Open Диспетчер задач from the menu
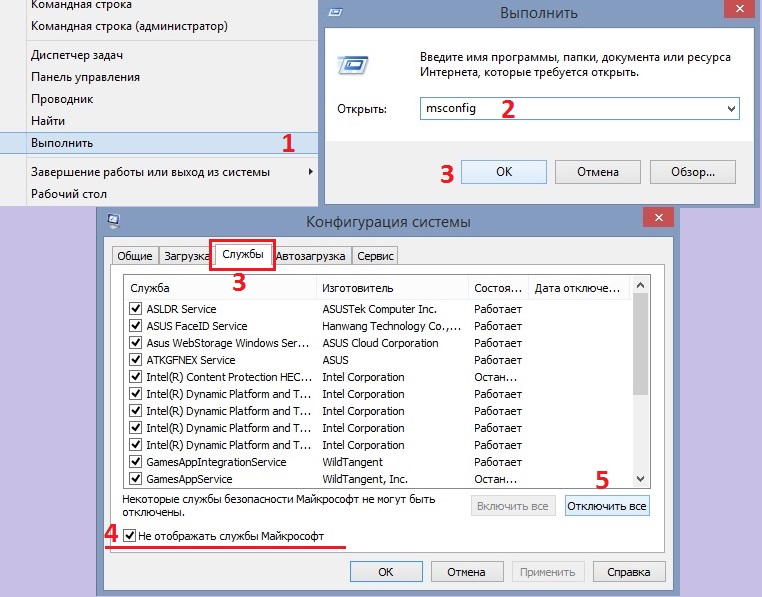This screenshot has width=762, height=597. click(77, 55)
